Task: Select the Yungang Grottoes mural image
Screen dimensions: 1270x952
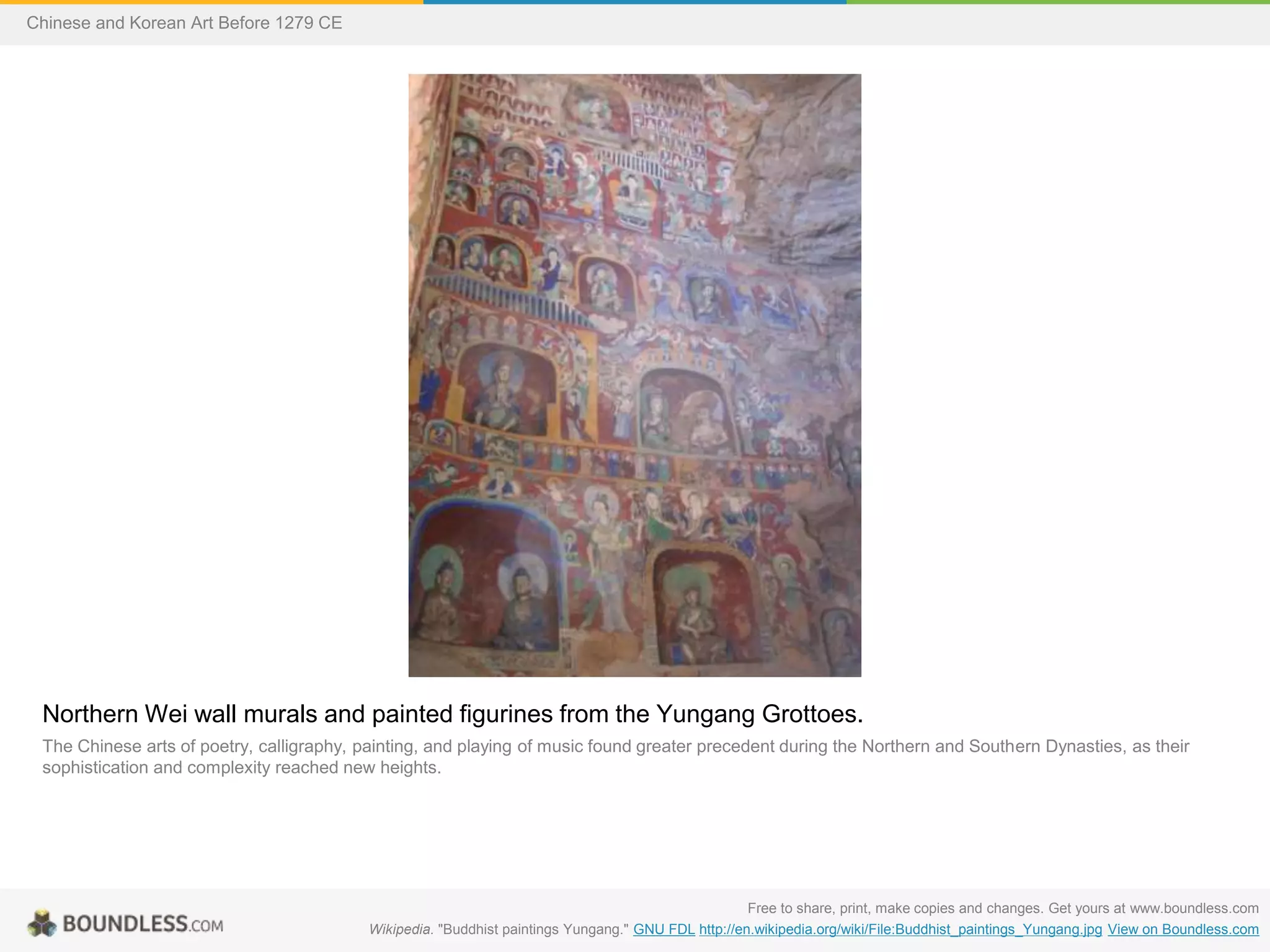Action: point(634,375)
